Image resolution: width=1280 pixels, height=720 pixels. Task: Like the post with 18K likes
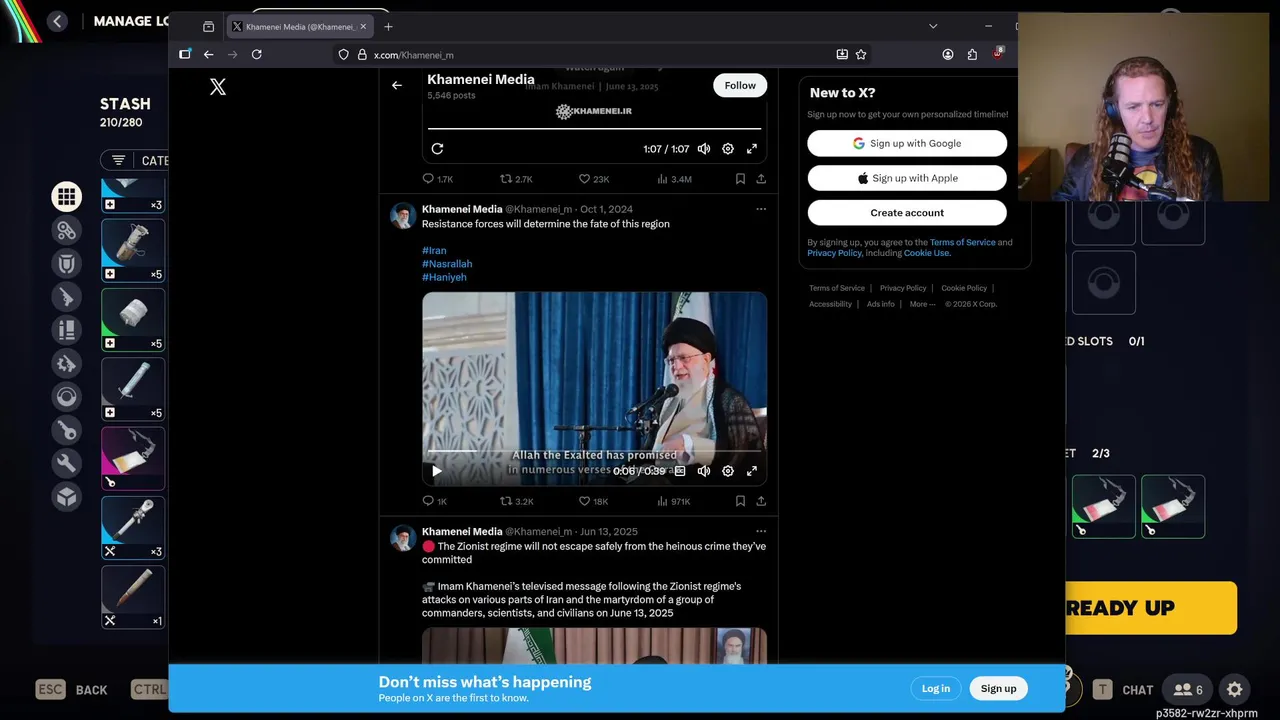[594, 501]
